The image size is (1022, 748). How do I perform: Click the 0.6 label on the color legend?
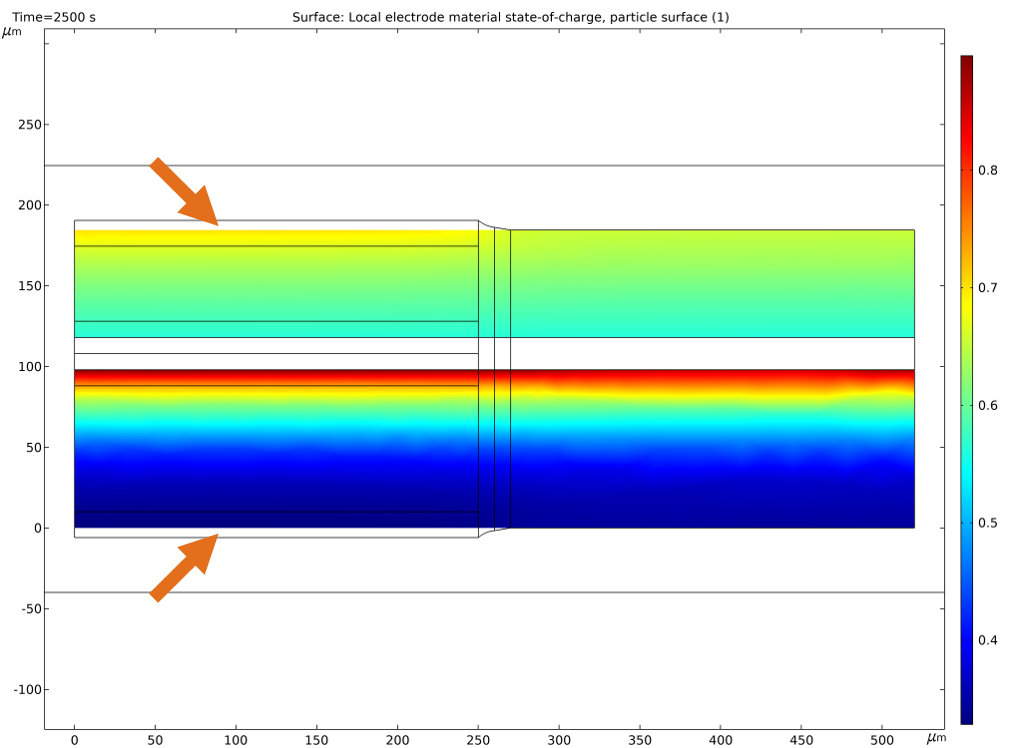pos(988,405)
